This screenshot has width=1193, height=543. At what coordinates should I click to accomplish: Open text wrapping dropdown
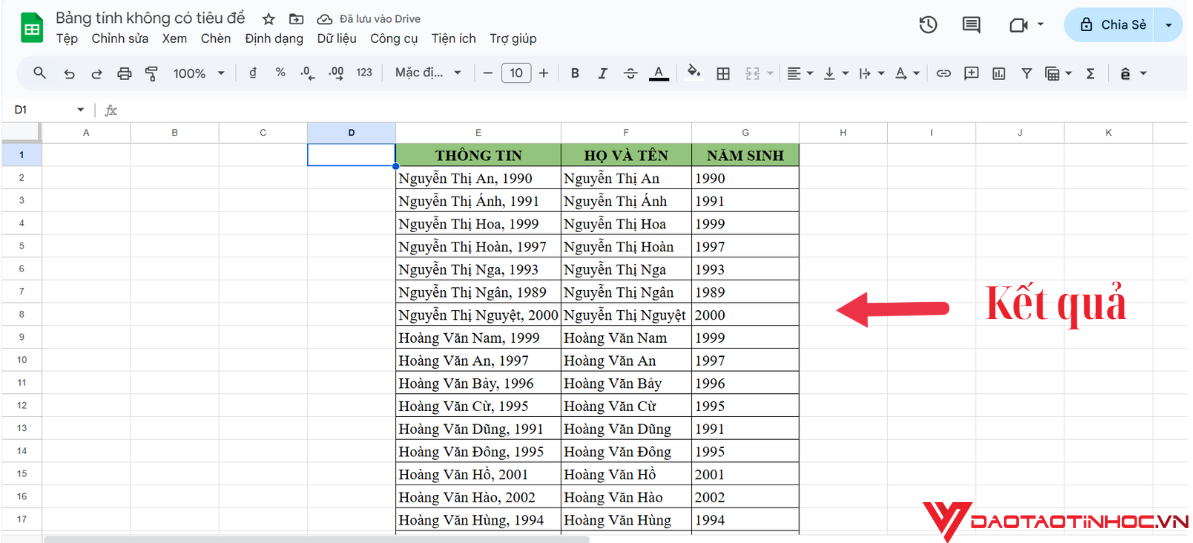[871, 73]
